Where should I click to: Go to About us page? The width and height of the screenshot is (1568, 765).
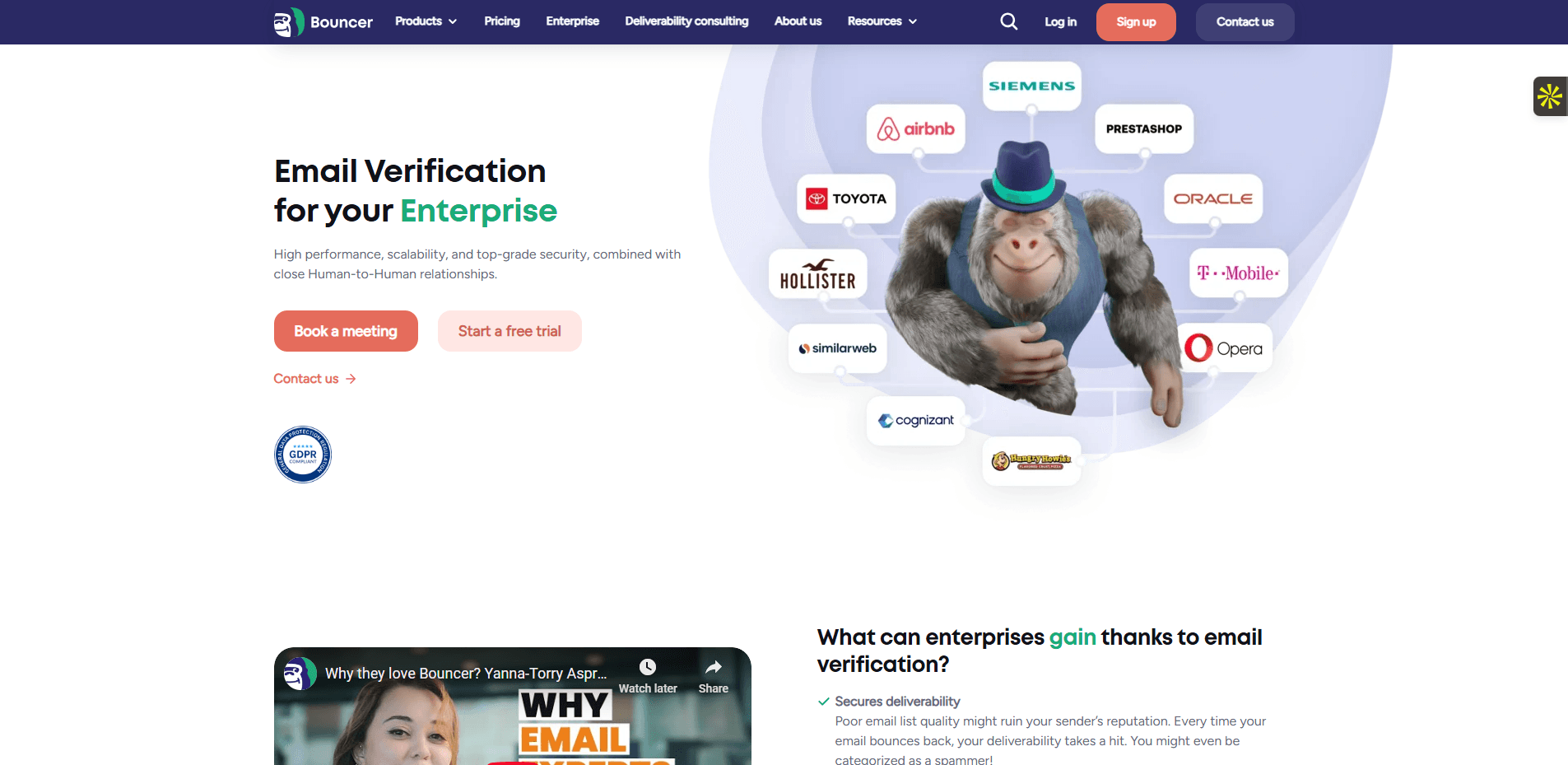tap(798, 21)
